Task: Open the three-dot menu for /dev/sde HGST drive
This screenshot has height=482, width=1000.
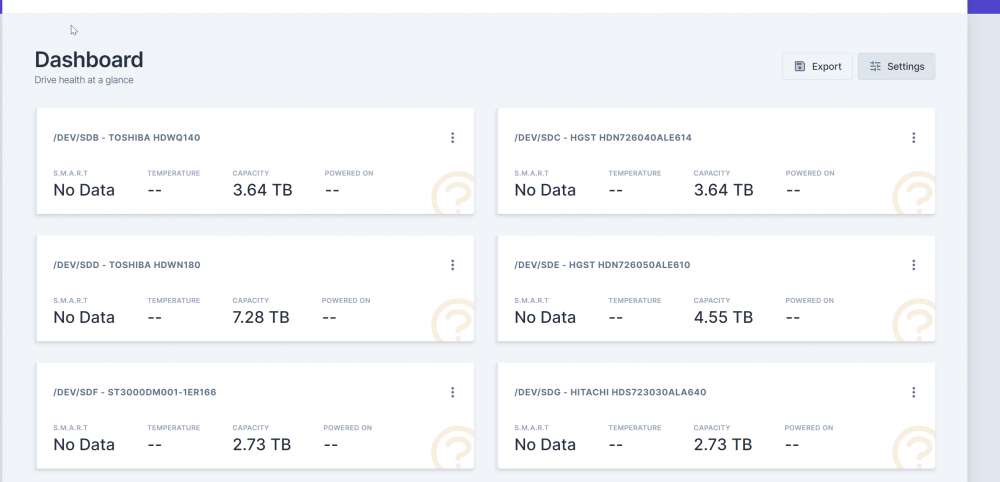Action: click(913, 265)
